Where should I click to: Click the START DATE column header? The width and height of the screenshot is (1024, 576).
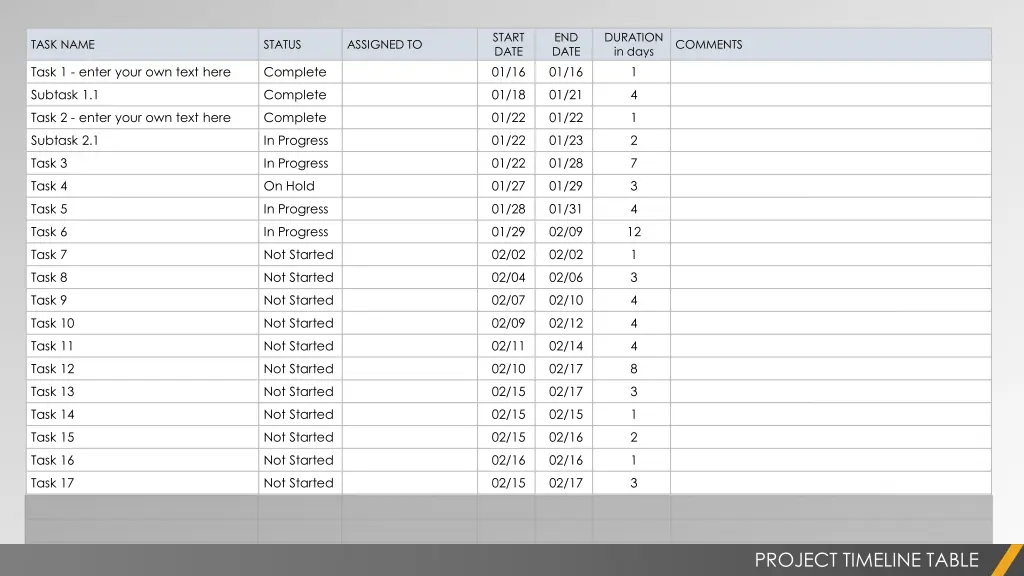(x=508, y=44)
